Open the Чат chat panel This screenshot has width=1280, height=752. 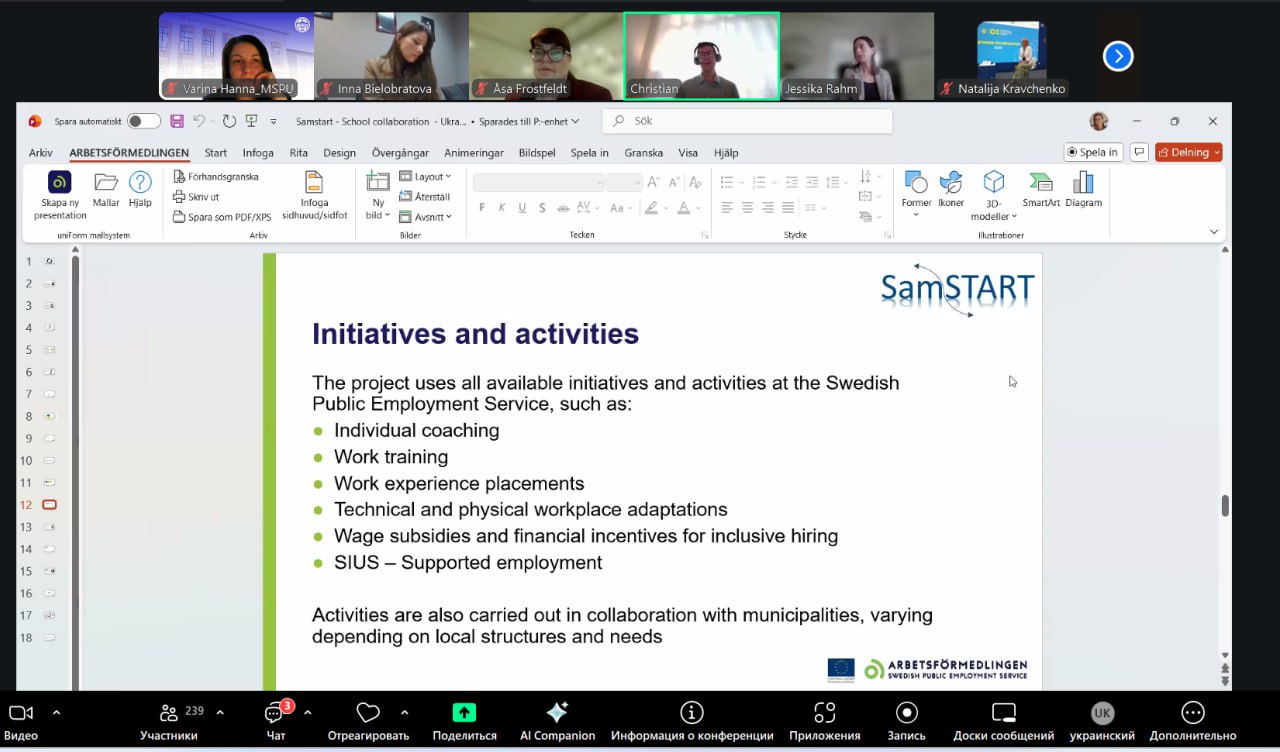tap(275, 712)
